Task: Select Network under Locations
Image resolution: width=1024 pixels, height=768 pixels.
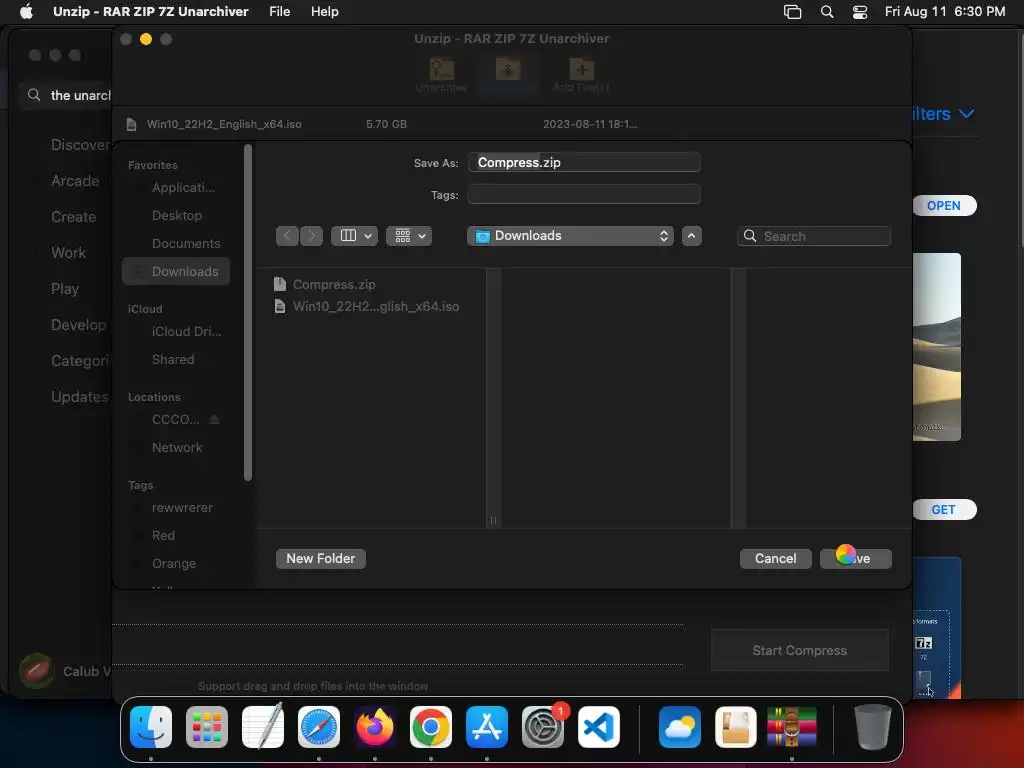Action: tap(176, 448)
